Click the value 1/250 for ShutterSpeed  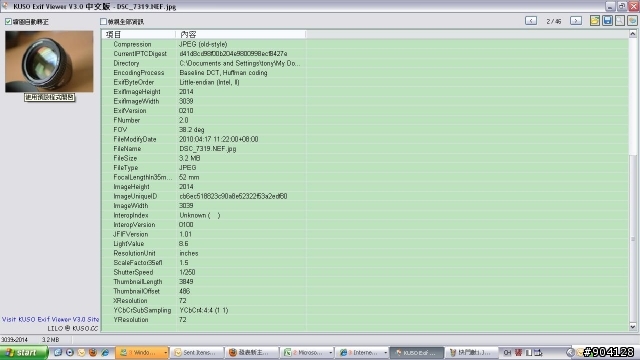coord(187,272)
